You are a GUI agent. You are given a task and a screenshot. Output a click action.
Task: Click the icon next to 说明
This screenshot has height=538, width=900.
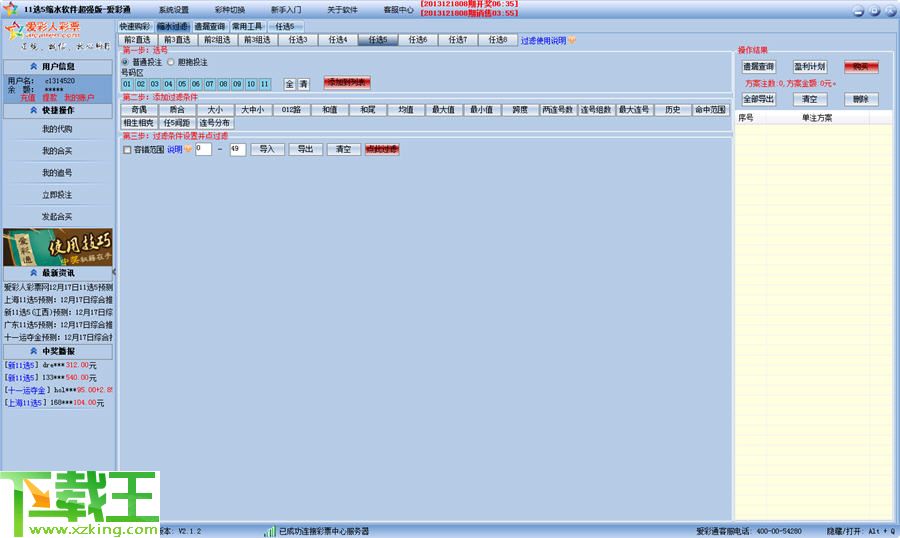click(x=187, y=149)
